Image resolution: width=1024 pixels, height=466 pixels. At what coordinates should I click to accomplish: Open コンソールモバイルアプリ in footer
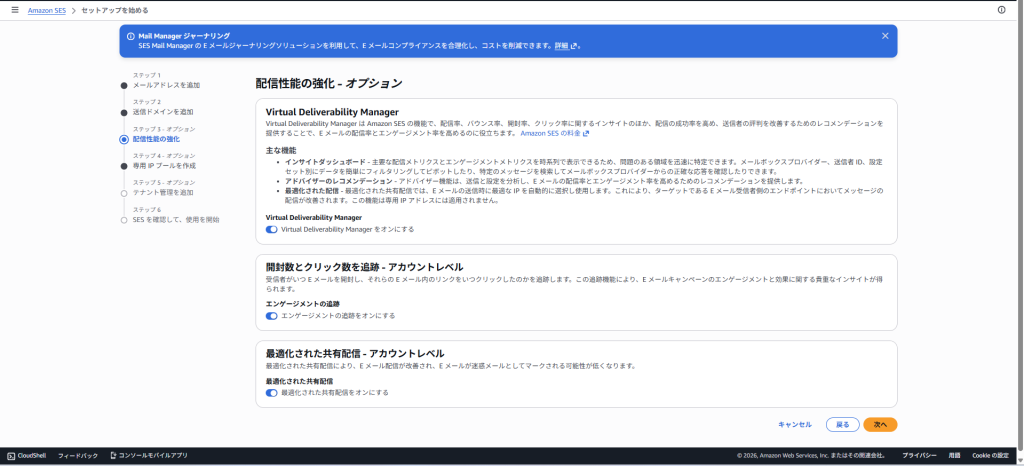(149, 455)
